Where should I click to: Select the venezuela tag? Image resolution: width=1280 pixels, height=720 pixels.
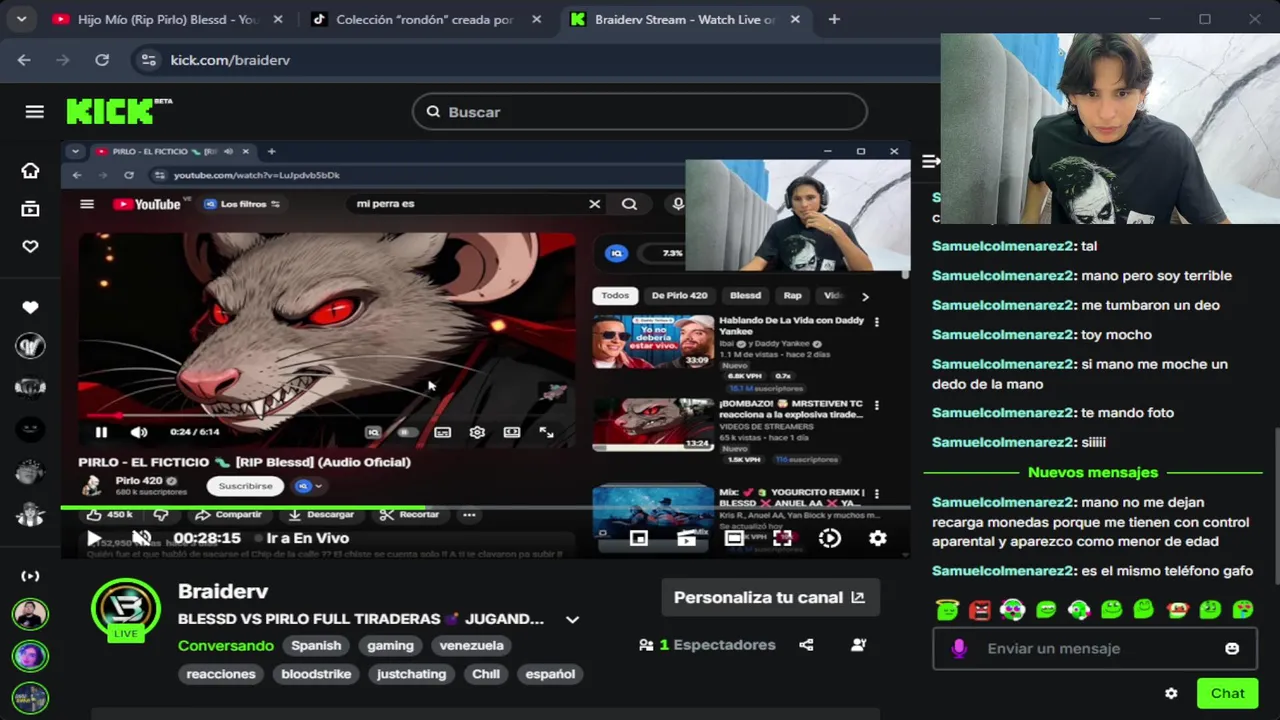(471, 645)
